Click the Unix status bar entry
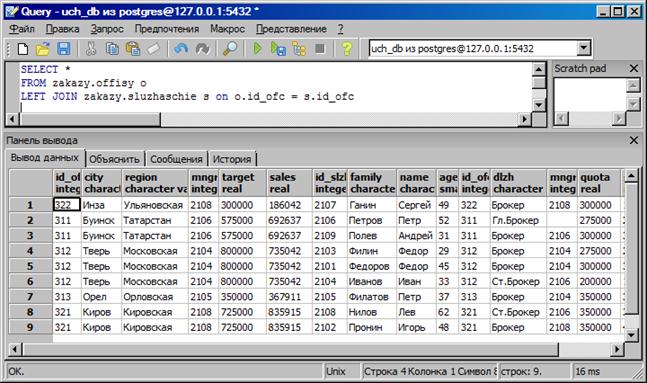The image size is (647, 383). 341,371
